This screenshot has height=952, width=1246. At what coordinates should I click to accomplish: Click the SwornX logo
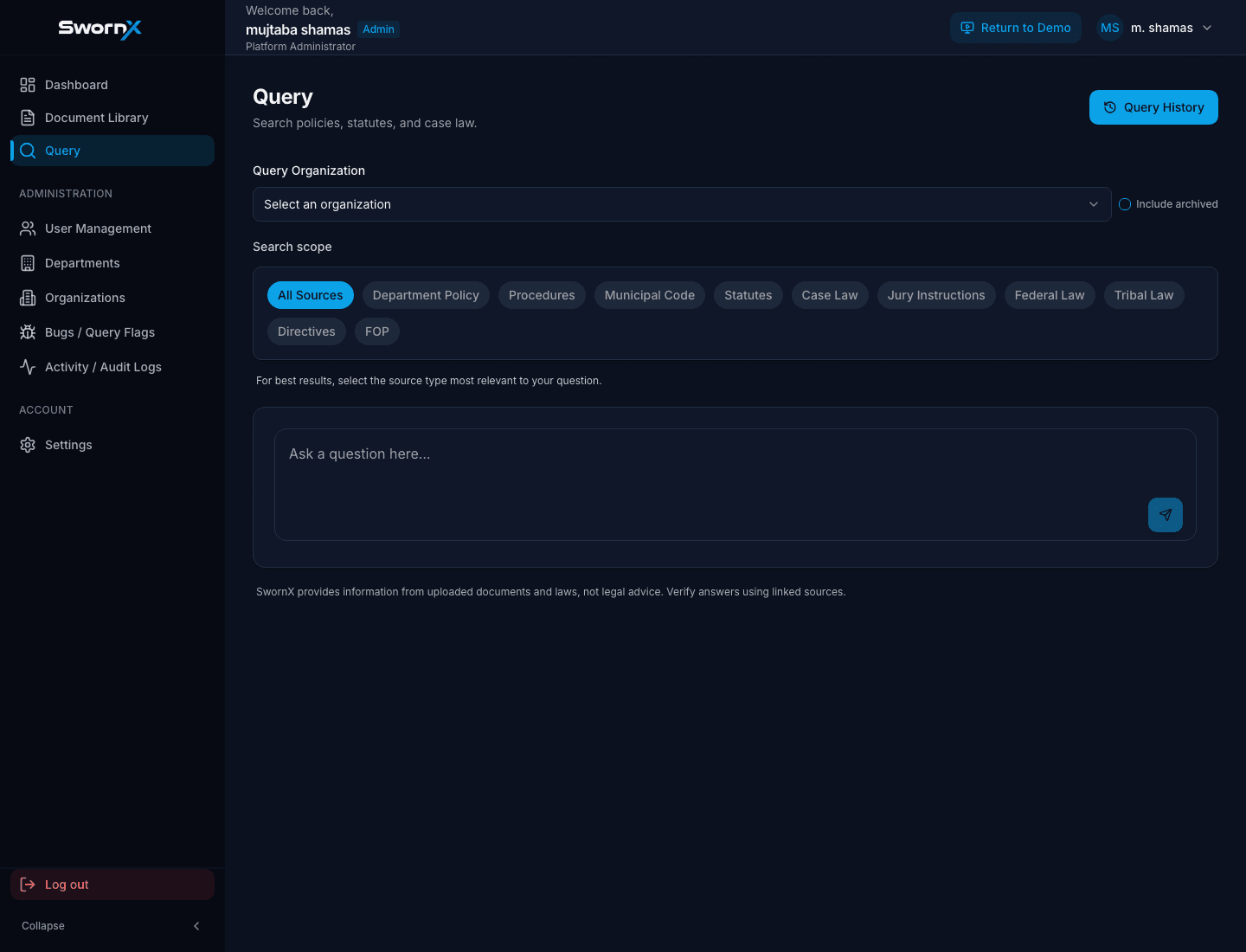[100, 29]
